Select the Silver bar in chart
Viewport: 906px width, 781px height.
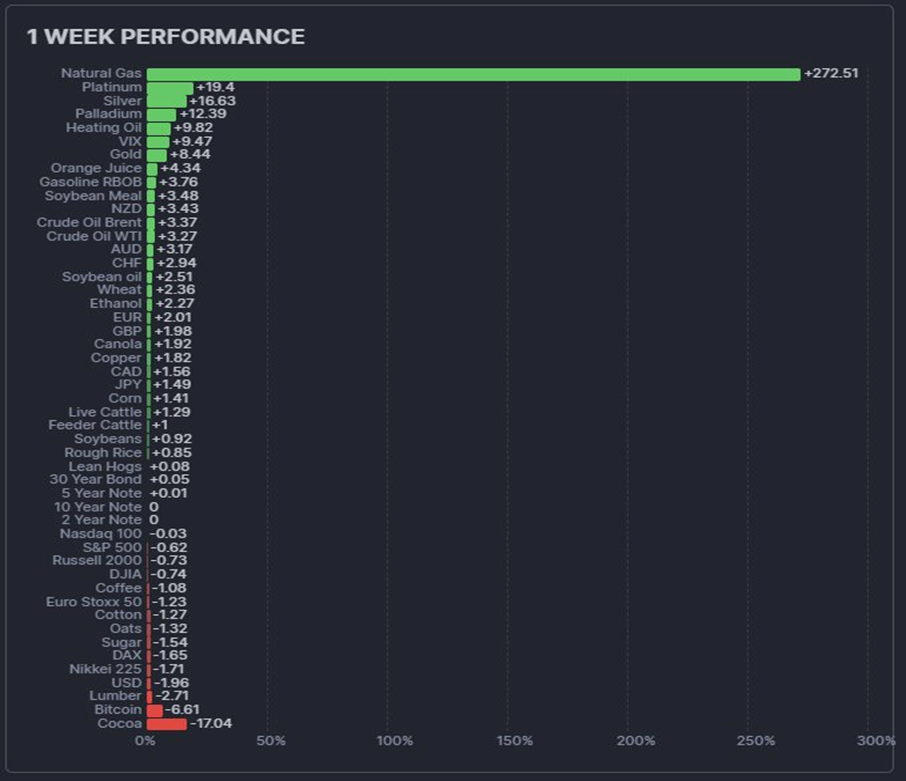(x=166, y=101)
